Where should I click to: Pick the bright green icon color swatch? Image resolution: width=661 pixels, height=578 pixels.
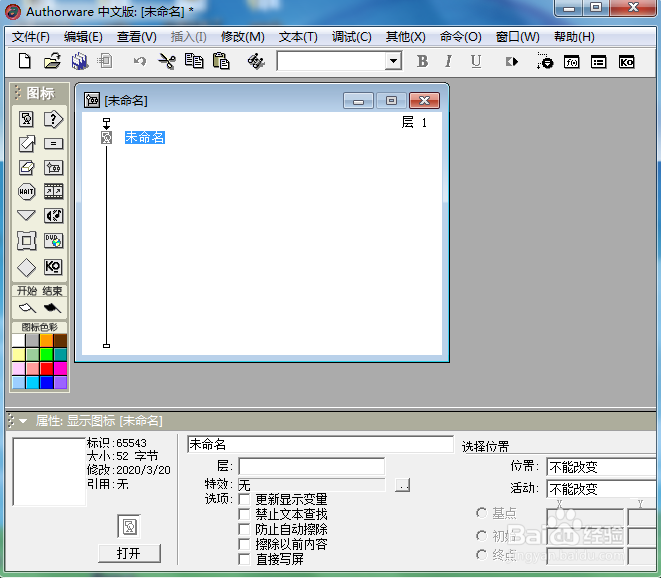coord(46,355)
